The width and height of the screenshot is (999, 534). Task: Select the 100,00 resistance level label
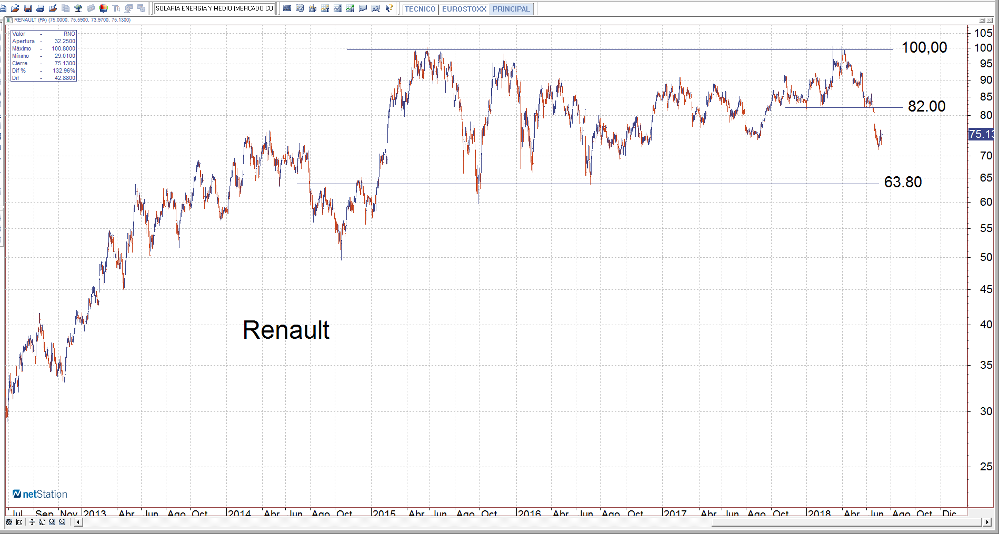[923, 48]
